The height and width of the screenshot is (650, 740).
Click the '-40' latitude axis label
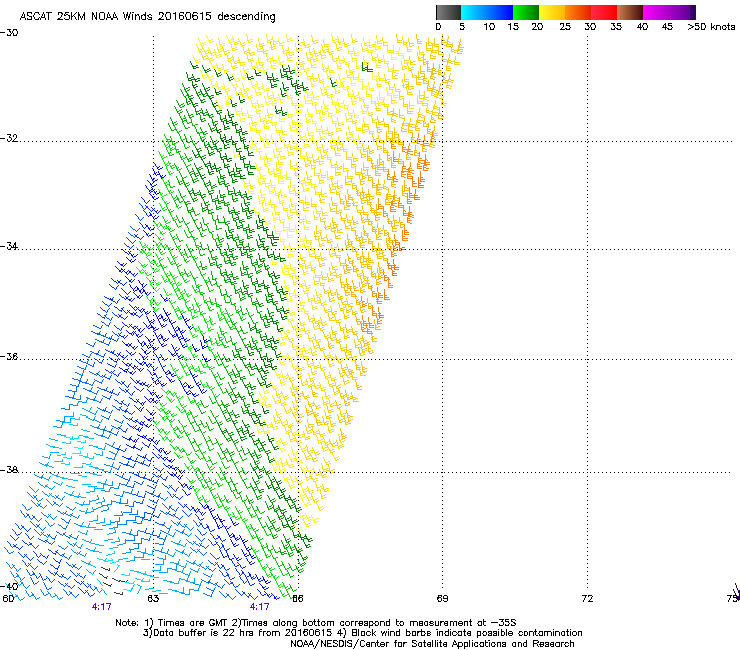tap(9, 586)
